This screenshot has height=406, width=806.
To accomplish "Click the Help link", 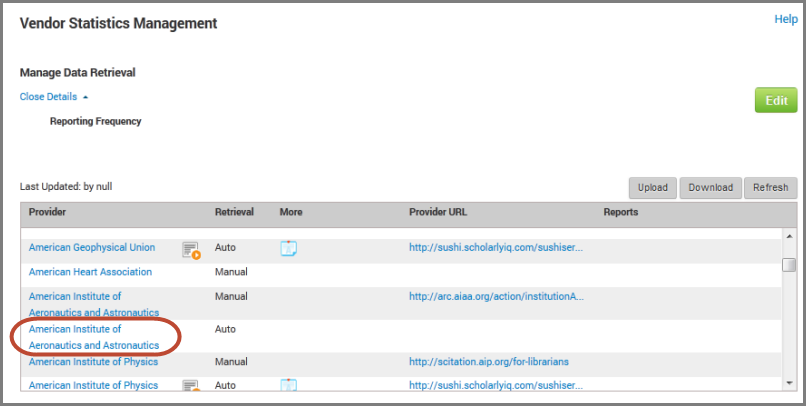I will (786, 19).
